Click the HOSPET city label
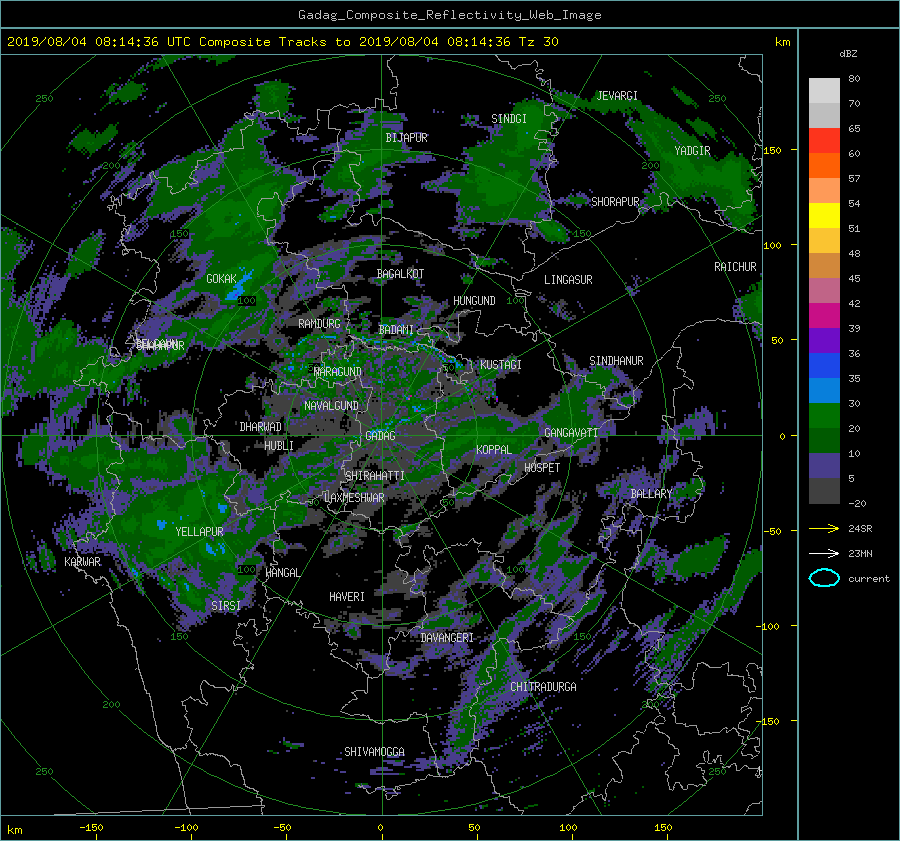 point(542,468)
